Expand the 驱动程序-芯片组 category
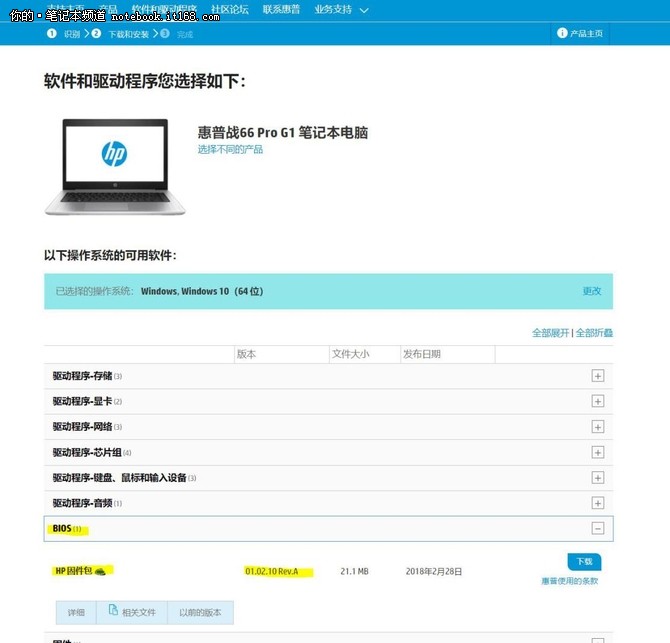 [597, 452]
